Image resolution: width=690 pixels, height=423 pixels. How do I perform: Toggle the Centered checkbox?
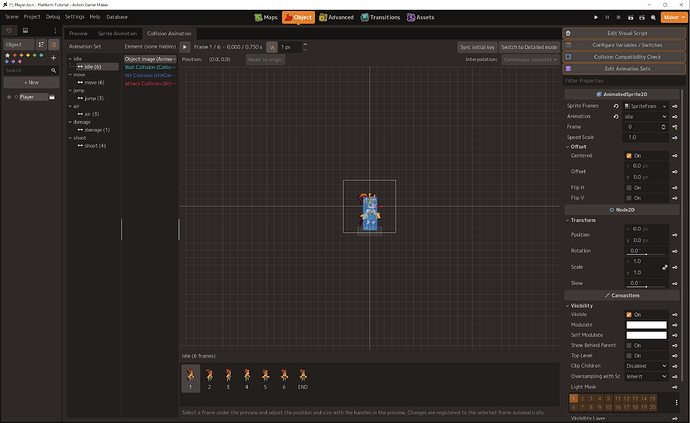(629, 156)
